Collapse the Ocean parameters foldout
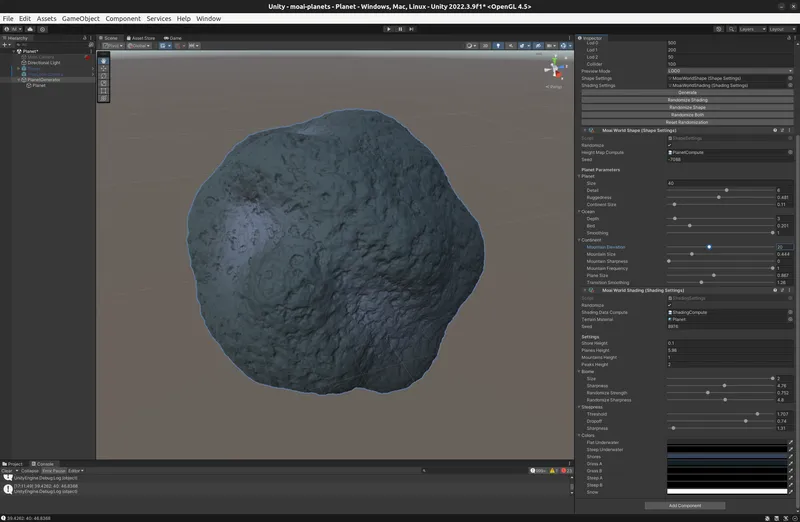This screenshot has width=800, height=522. pos(579,211)
